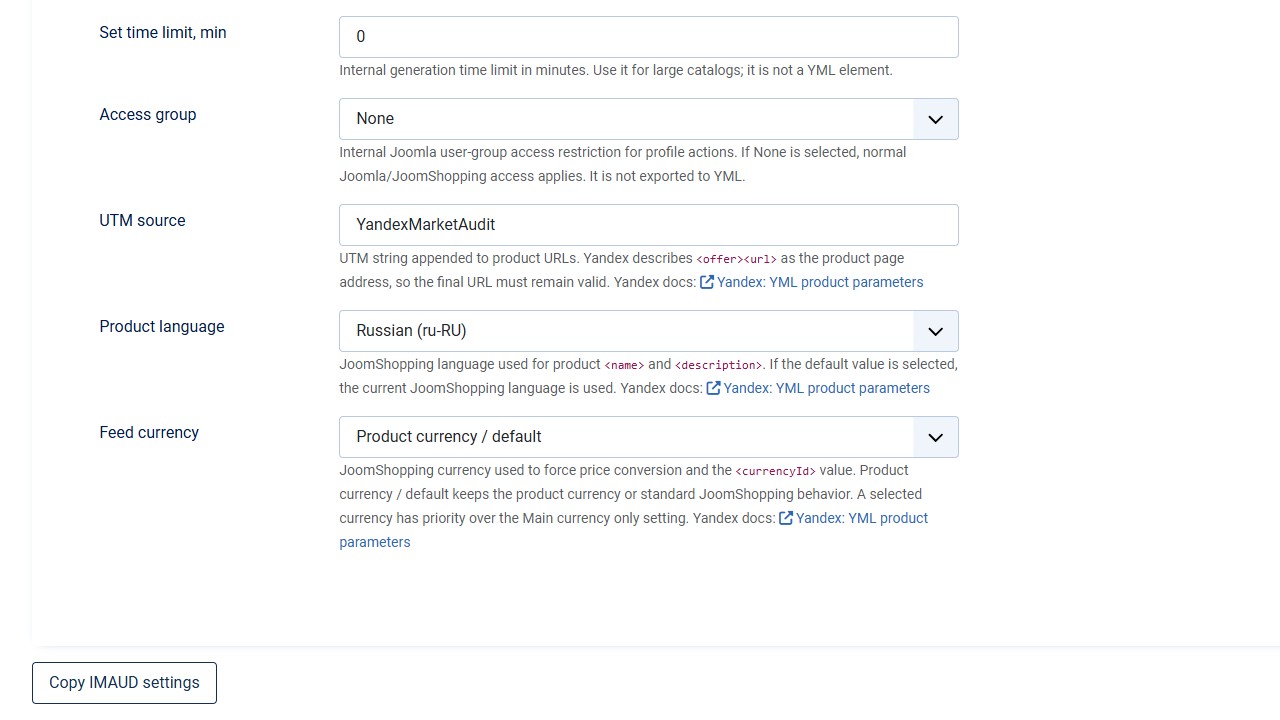This screenshot has width=1280, height=720.
Task: Focus the Set time limit input field
Action: pos(649,37)
